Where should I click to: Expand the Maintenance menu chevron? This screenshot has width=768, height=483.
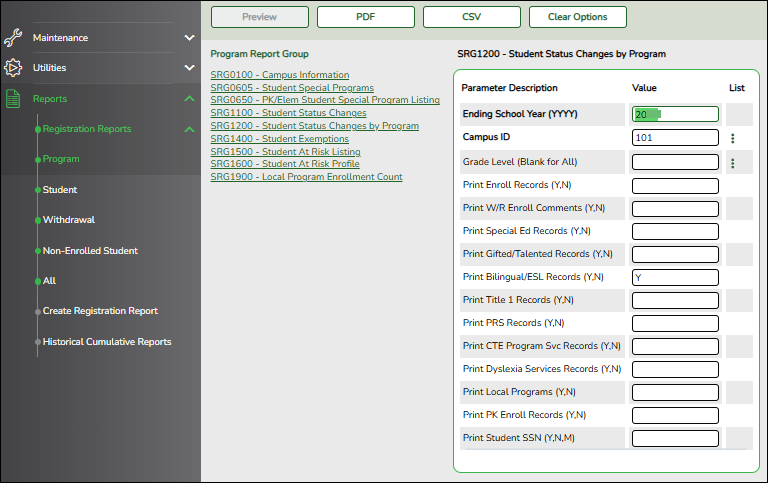click(190, 38)
